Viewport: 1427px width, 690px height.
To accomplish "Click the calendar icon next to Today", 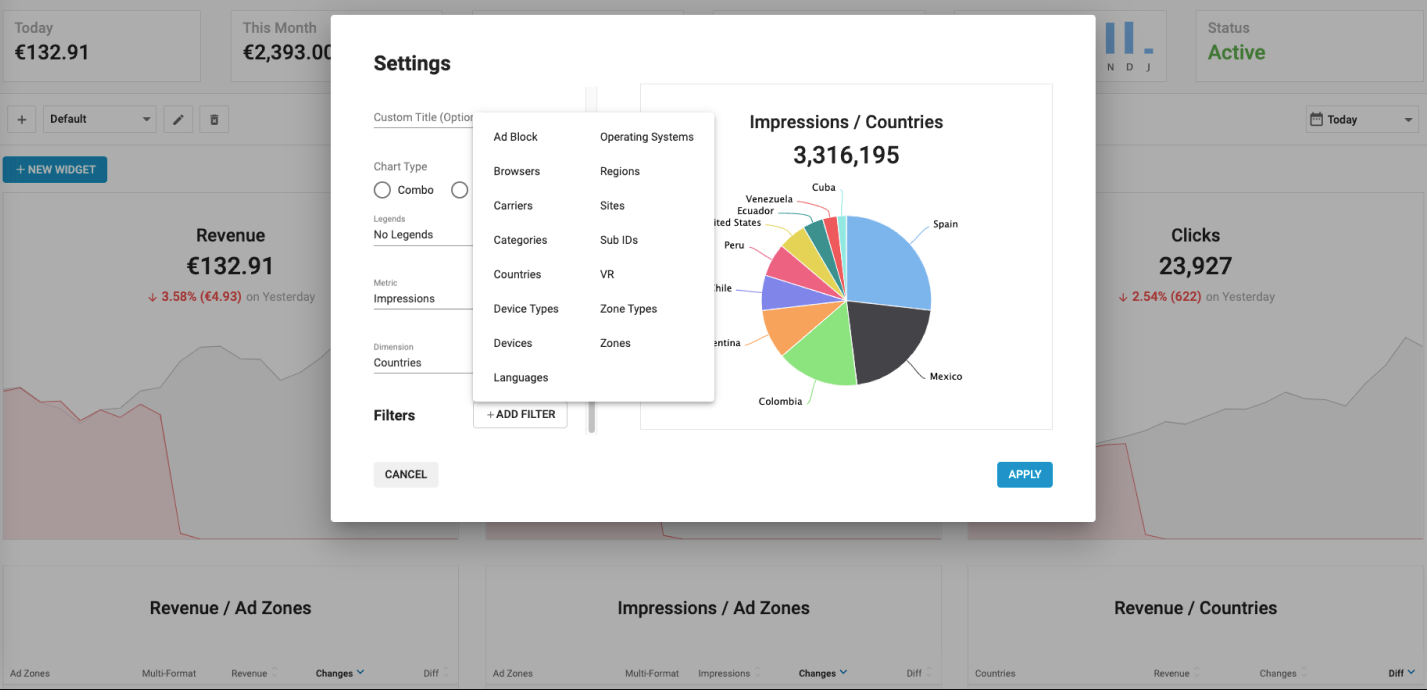I will pos(1318,119).
